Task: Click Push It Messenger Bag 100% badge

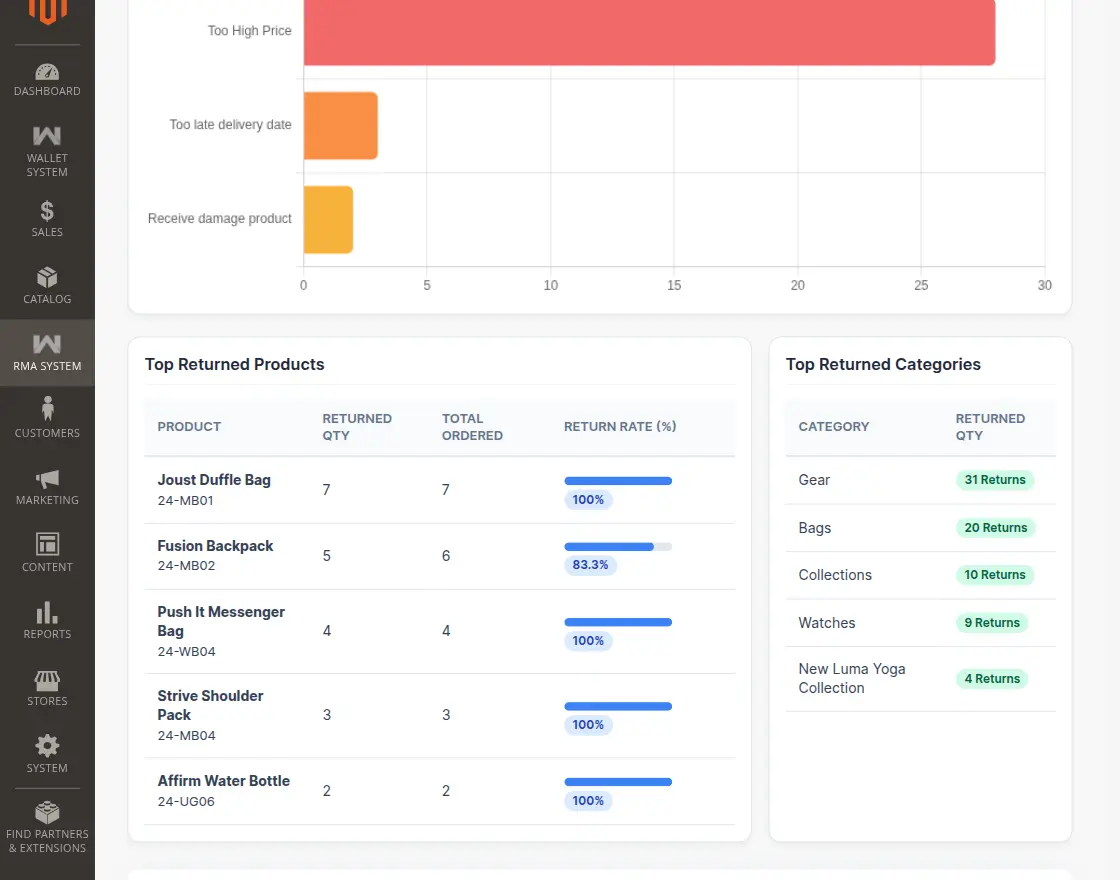Action: [x=588, y=641]
